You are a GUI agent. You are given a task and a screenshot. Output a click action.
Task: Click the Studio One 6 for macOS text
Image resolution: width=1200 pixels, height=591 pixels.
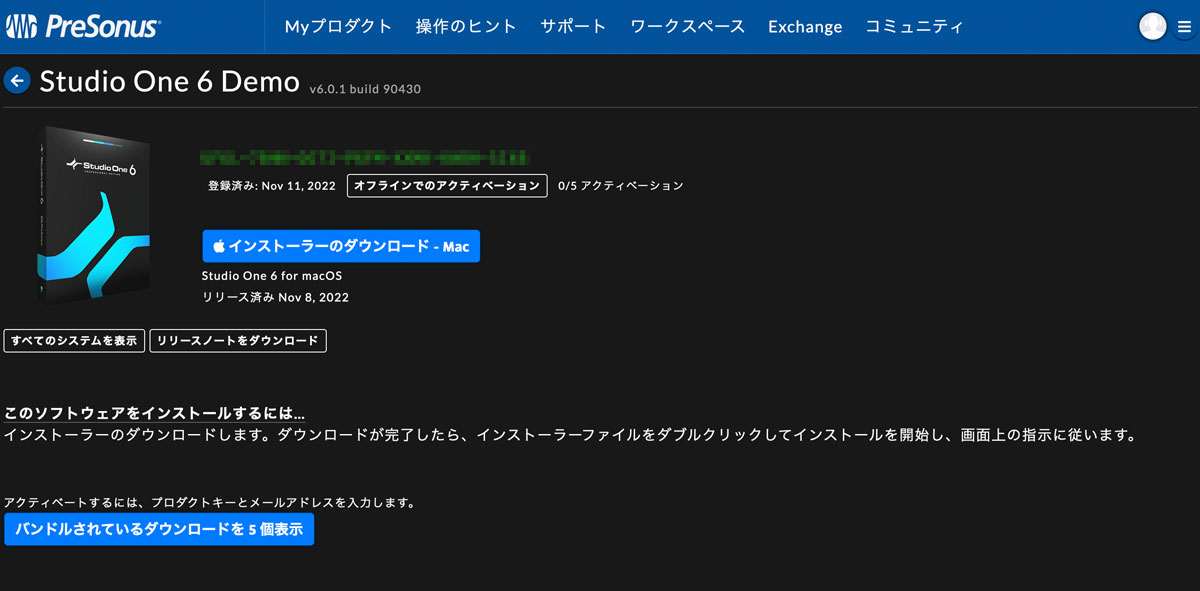pyautogui.click(x=272, y=276)
